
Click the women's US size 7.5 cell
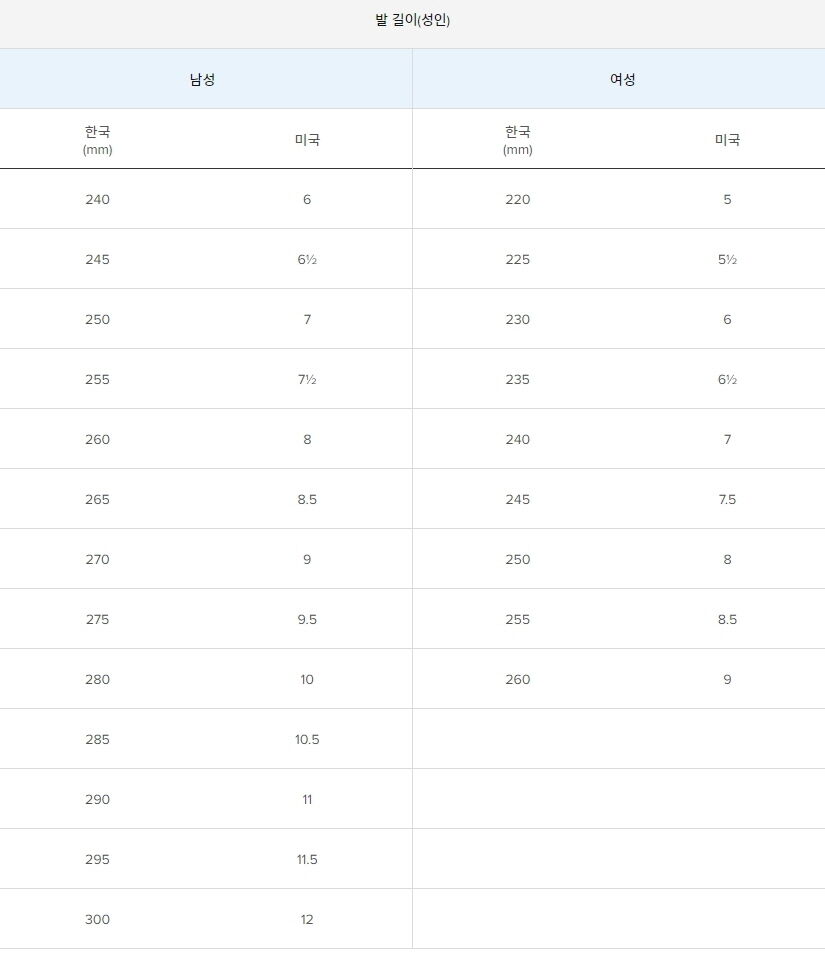tap(727, 499)
